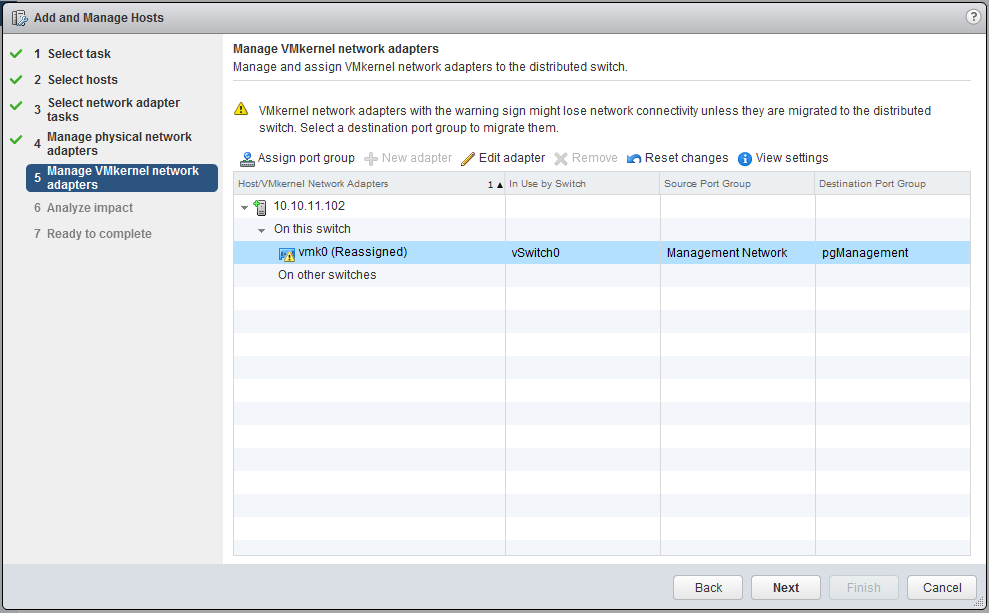Collapse the On this switch group
The height and width of the screenshot is (613, 989).
click(262, 230)
